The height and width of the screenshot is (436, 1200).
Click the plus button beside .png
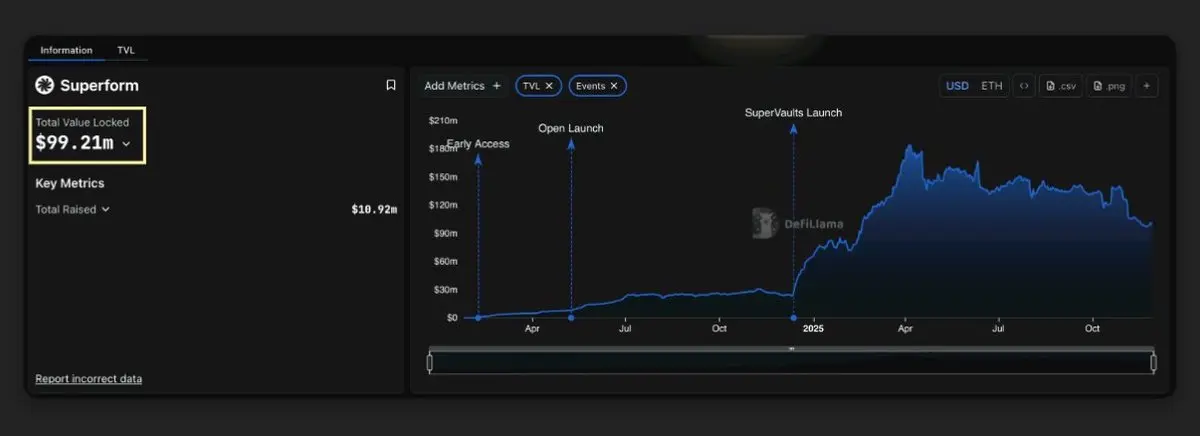[x=1146, y=86]
